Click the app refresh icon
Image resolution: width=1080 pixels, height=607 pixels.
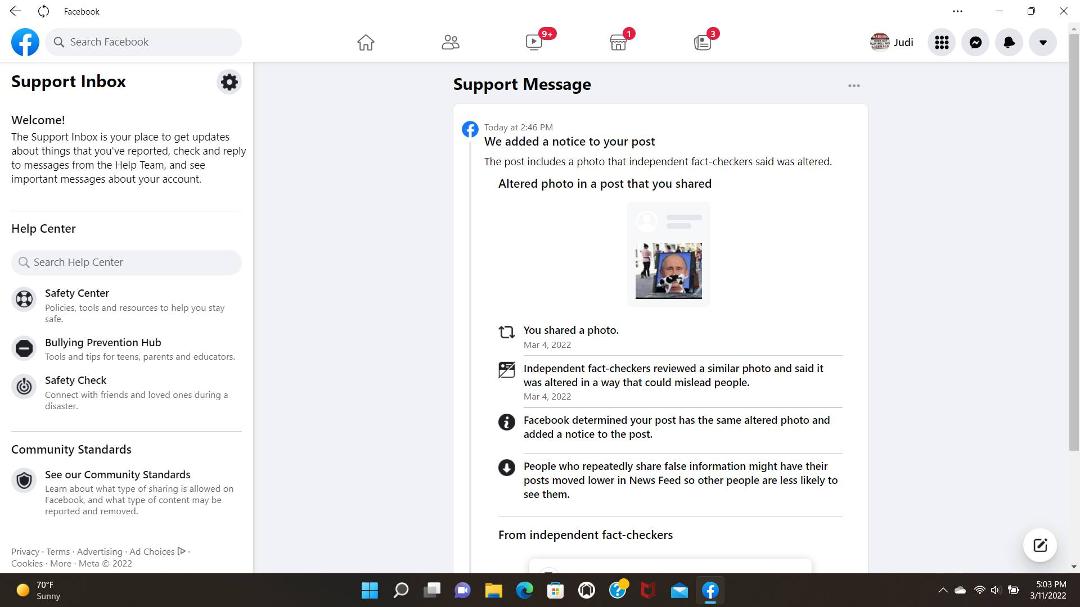43,11
